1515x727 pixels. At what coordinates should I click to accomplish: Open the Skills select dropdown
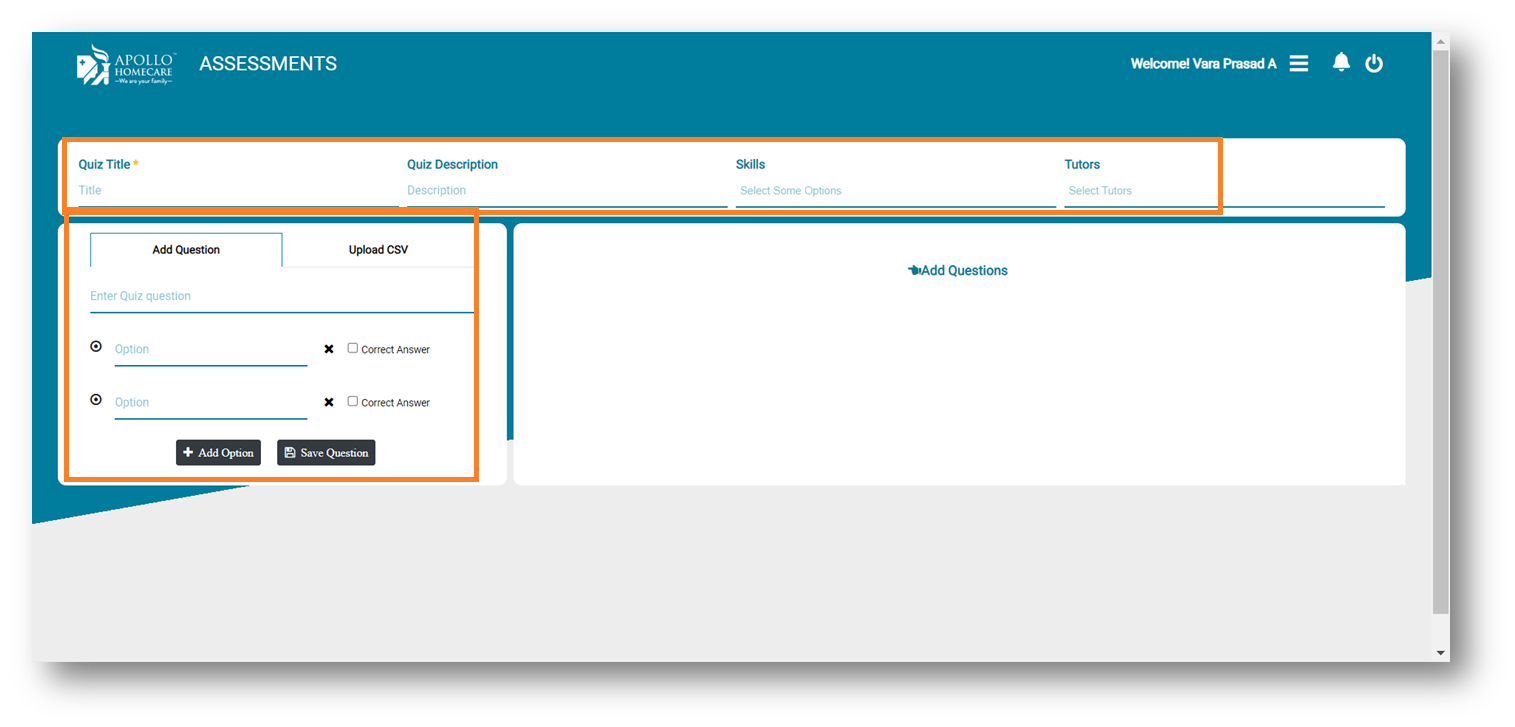click(895, 191)
